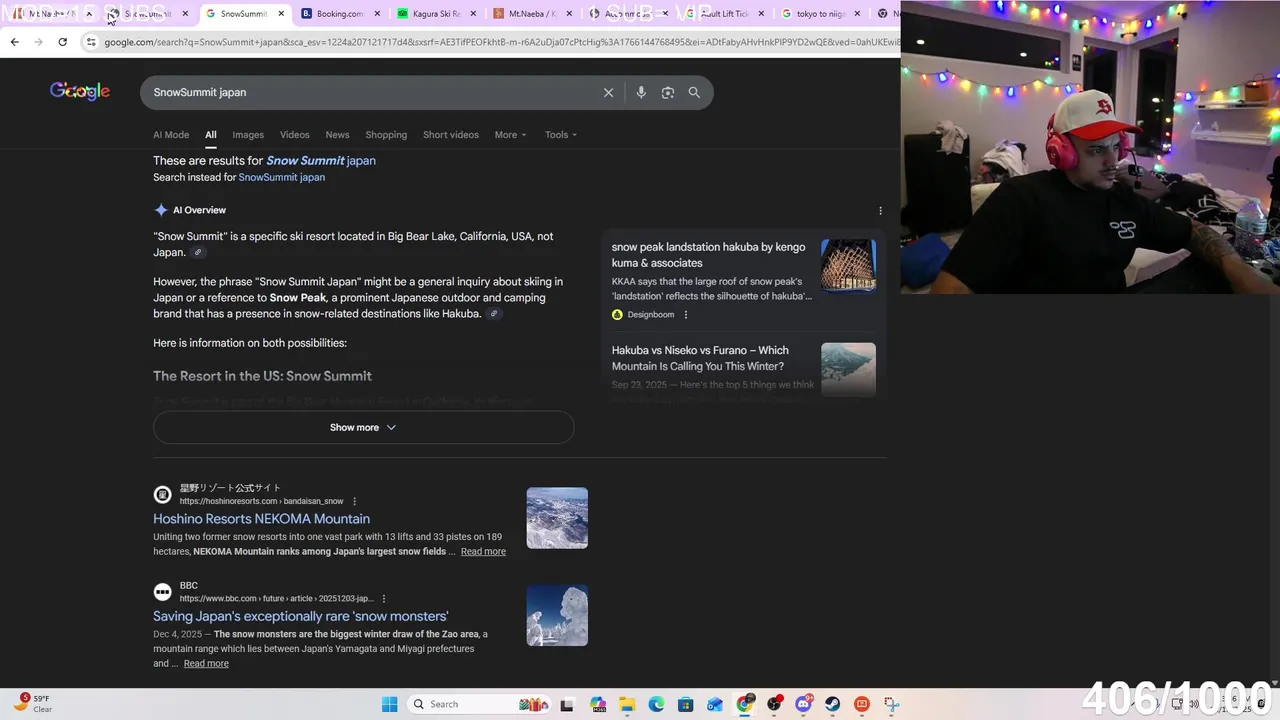Open Outlook from the taskbar

click(x=714, y=704)
